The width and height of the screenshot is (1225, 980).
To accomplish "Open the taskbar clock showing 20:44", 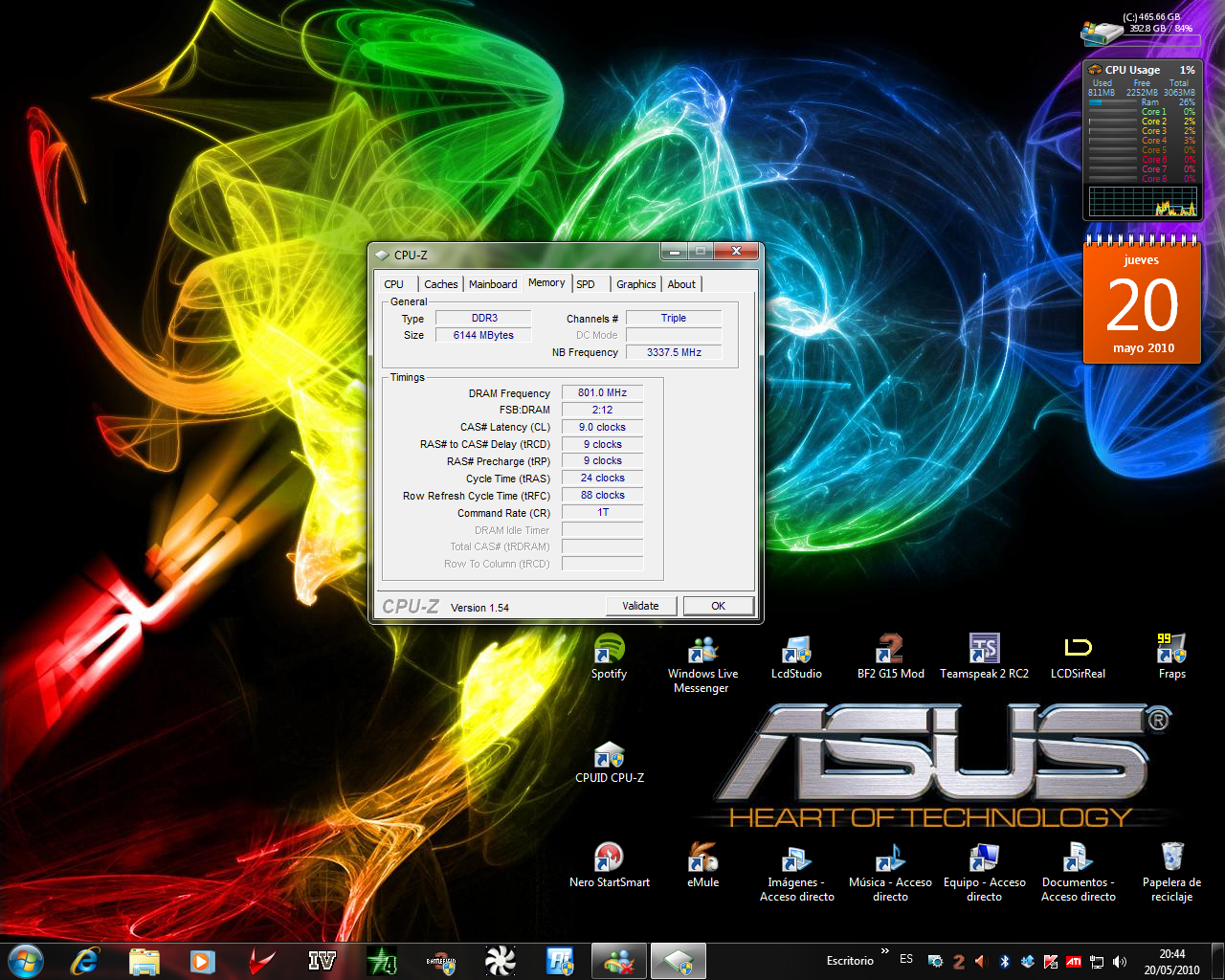I will (x=1171, y=961).
